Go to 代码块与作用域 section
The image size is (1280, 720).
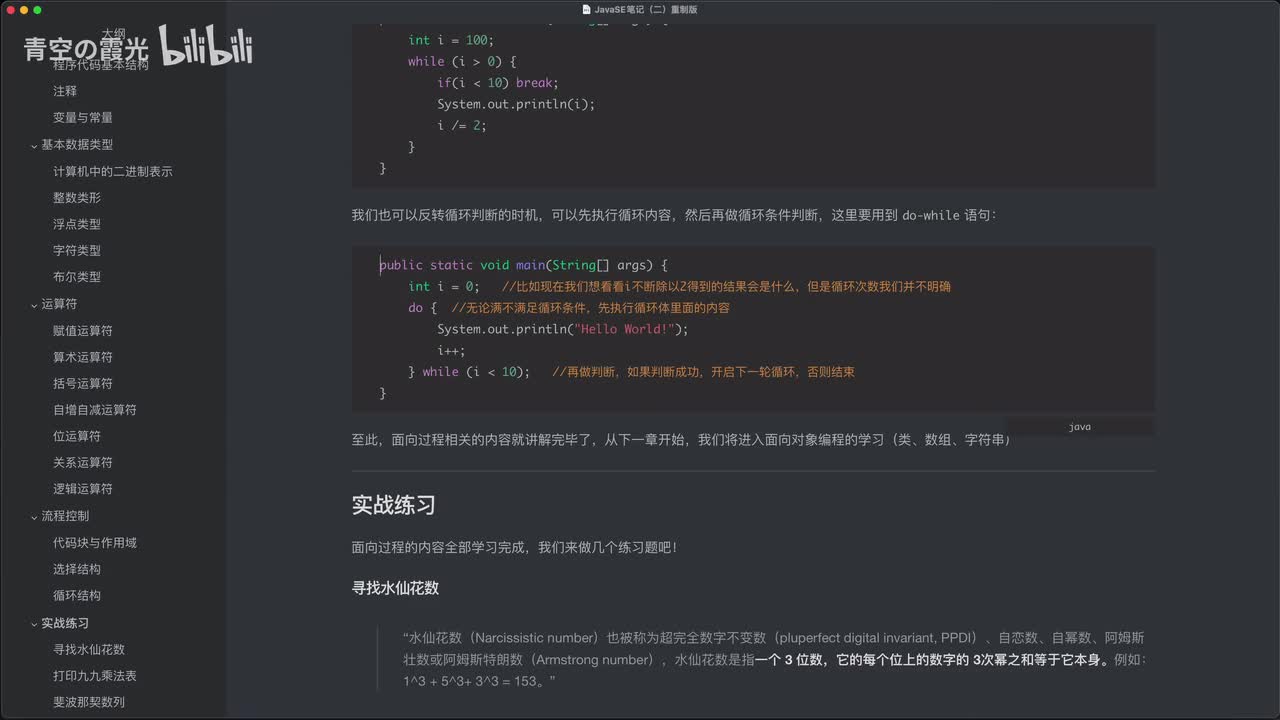click(x=95, y=543)
